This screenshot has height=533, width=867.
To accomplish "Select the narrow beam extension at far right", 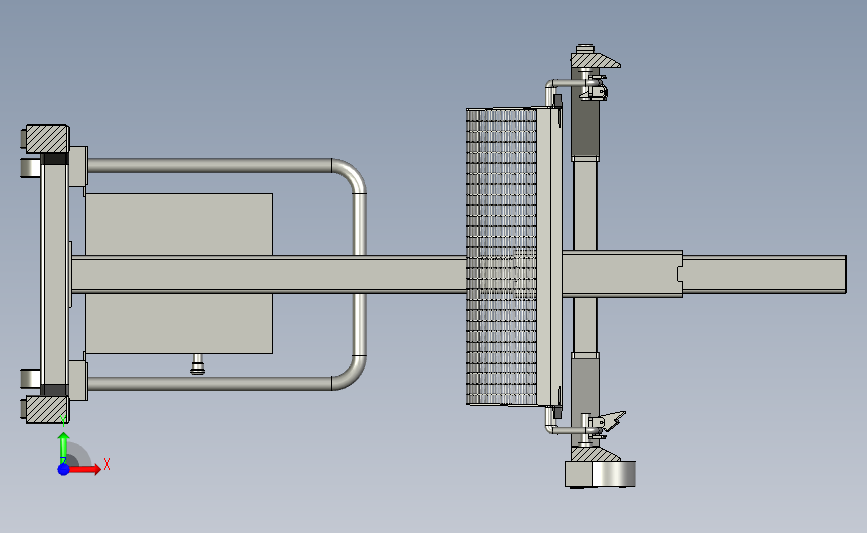I will [765, 274].
